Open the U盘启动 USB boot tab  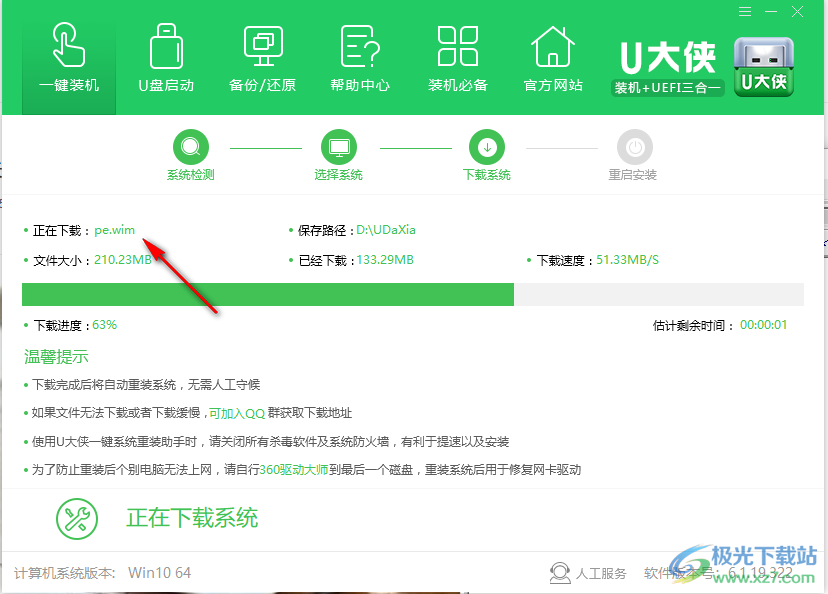(166, 58)
